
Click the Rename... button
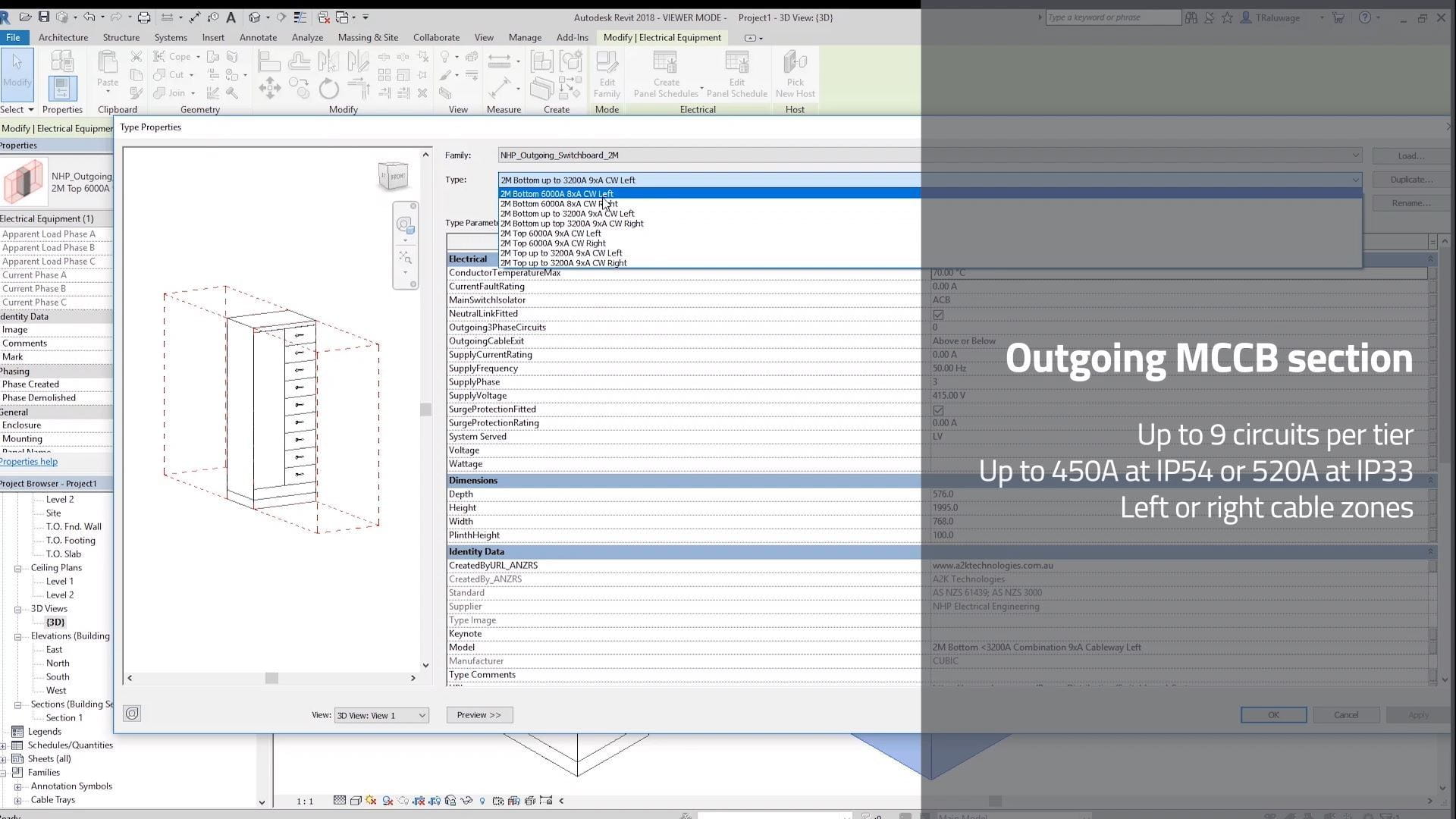coord(1411,203)
